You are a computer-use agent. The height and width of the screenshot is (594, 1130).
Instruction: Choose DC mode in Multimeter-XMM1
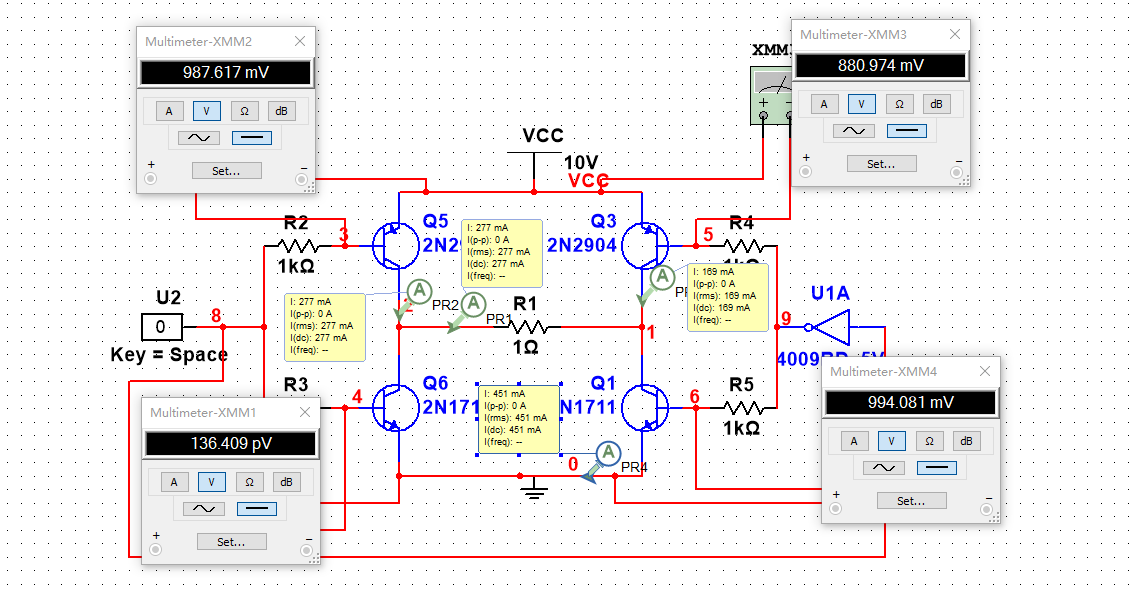click(x=257, y=509)
